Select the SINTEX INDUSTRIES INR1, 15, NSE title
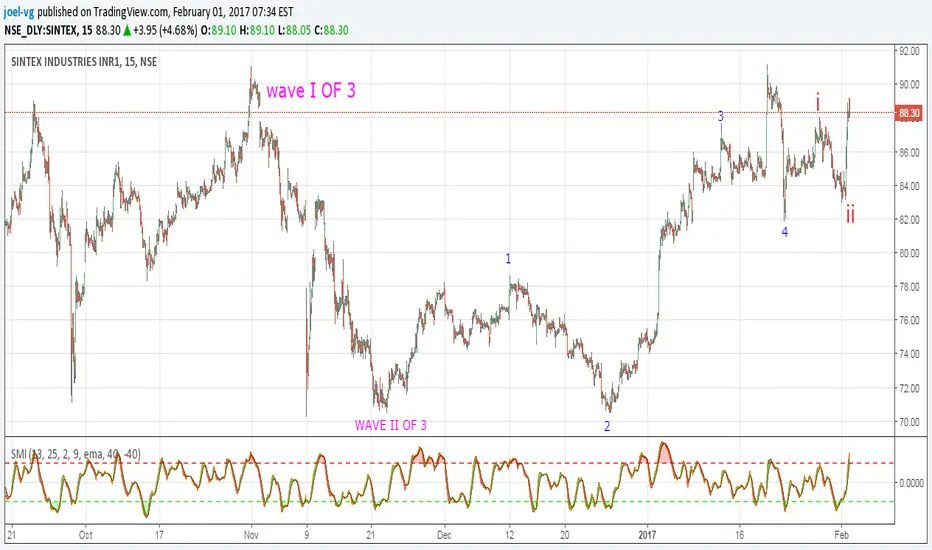Image resolution: width=932 pixels, height=550 pixels. pos(84,62)
